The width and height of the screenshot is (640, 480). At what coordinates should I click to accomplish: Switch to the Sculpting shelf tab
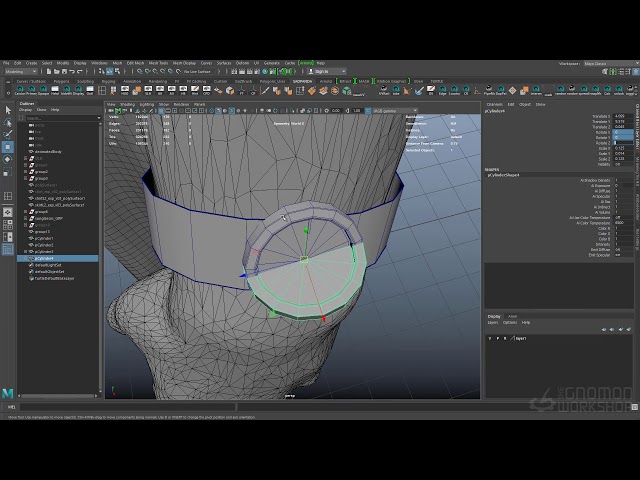pyautogui.click(x=85, y=82)
